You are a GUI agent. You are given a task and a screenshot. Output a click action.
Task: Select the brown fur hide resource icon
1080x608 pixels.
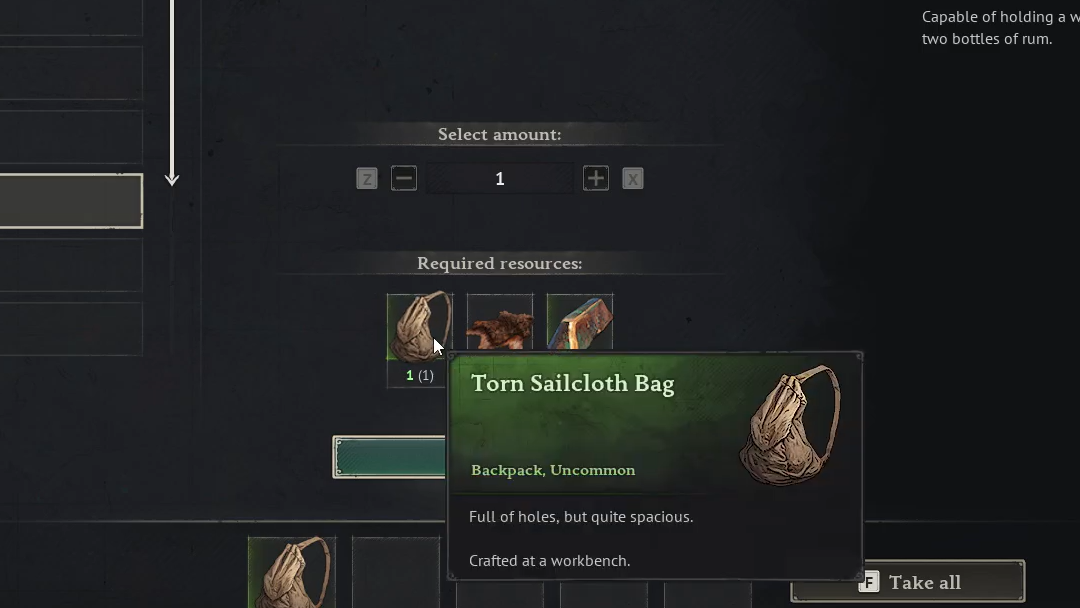(x=500, y=322)
